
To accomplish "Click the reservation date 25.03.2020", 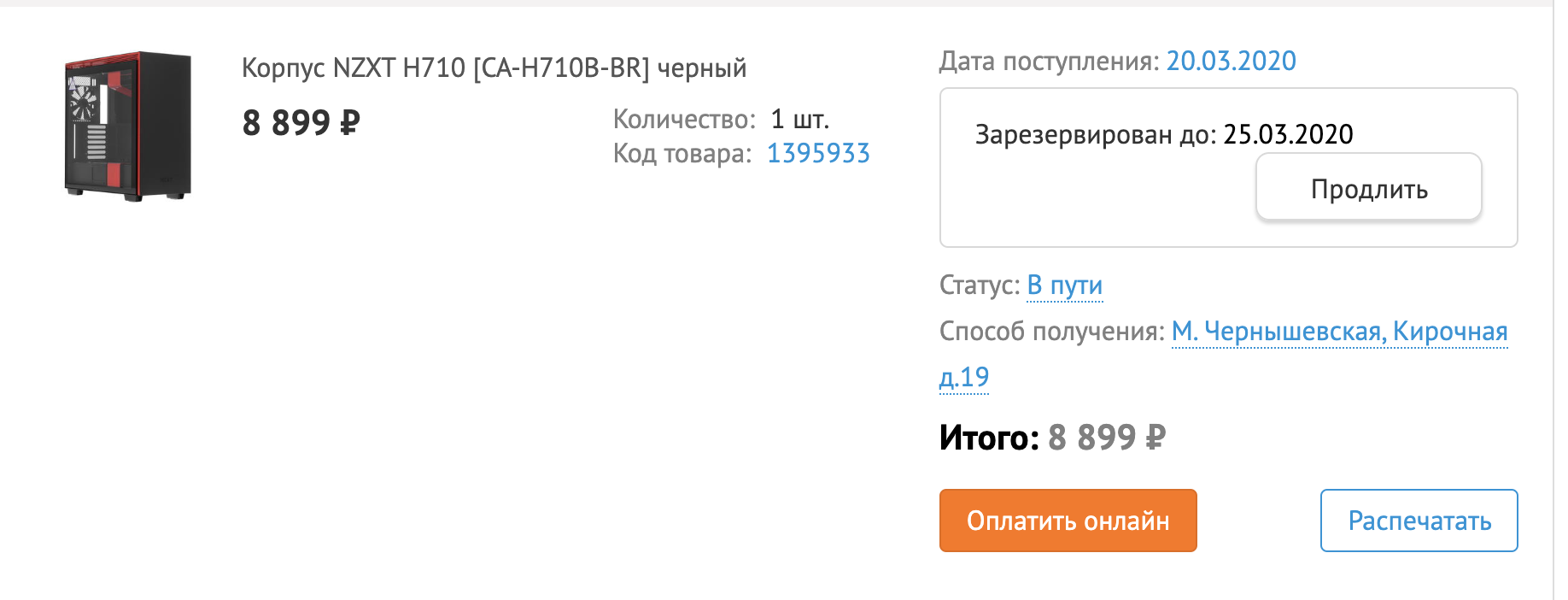I will click(x=1288, y=134).
